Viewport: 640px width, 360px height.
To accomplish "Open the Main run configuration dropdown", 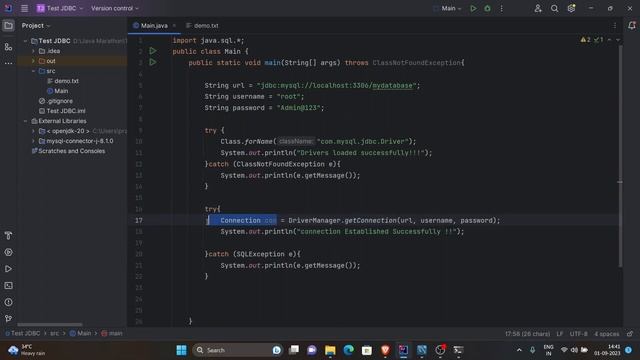I will [448, 8].
